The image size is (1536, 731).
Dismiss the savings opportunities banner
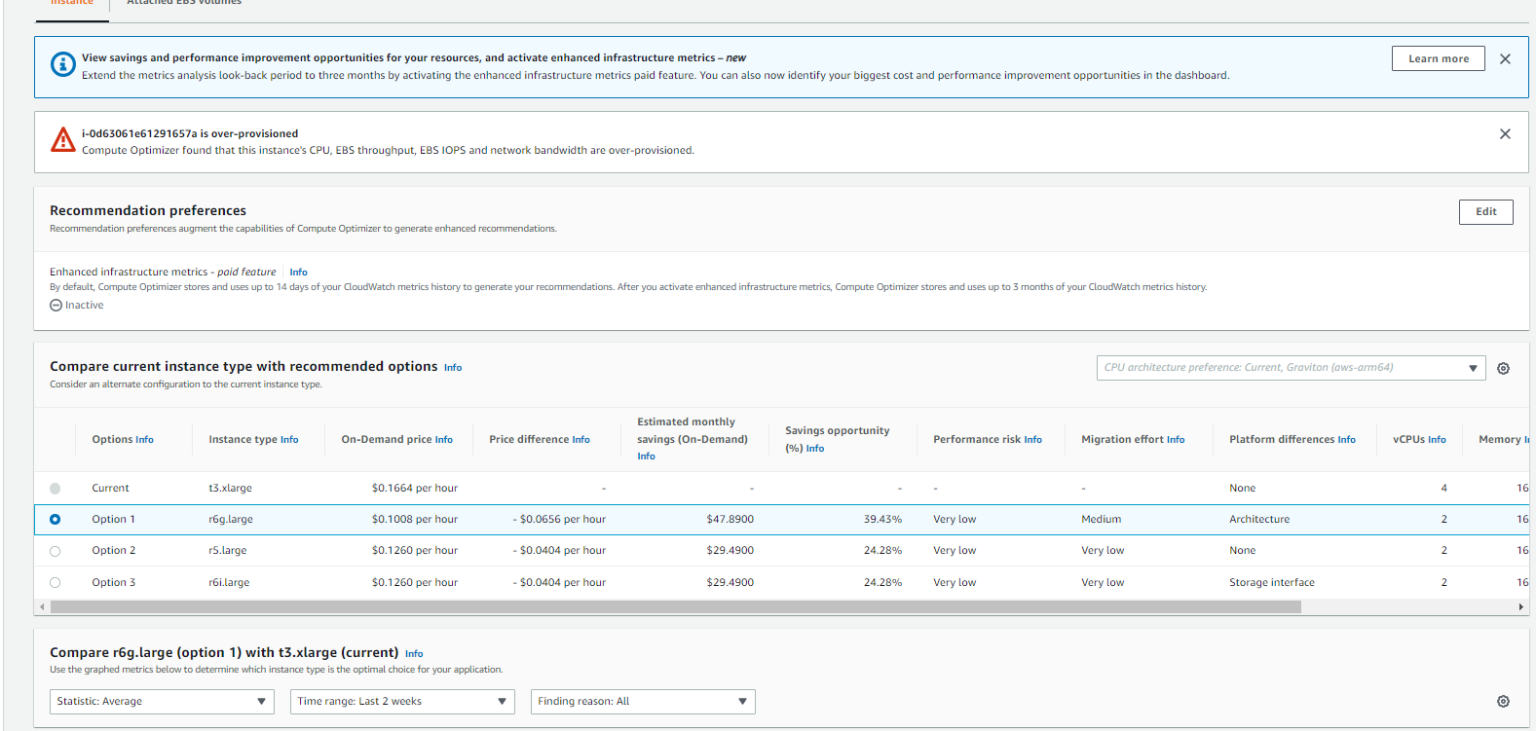click(1505, 58)
